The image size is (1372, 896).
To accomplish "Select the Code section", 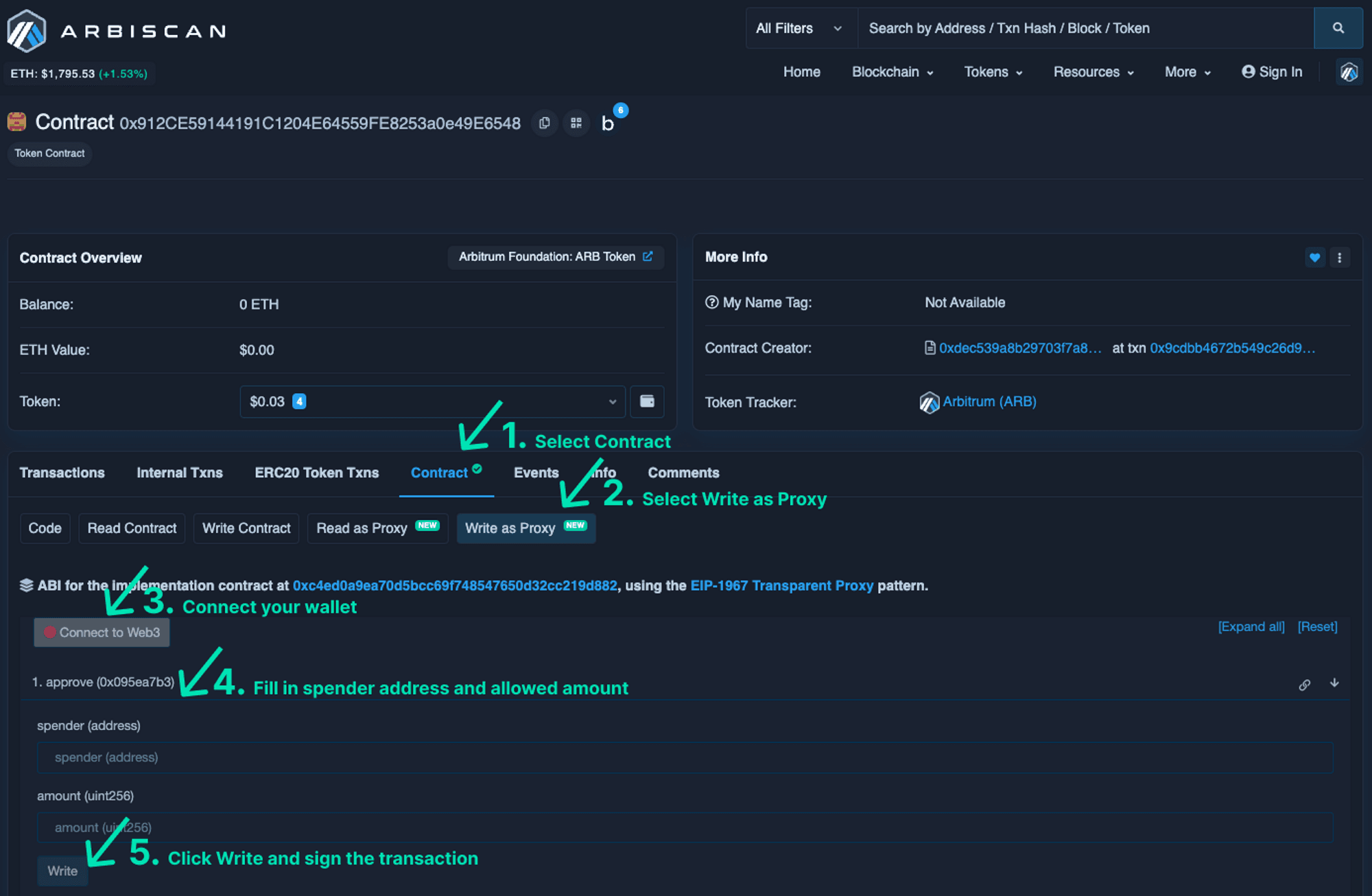I will (x=45, y=528).
